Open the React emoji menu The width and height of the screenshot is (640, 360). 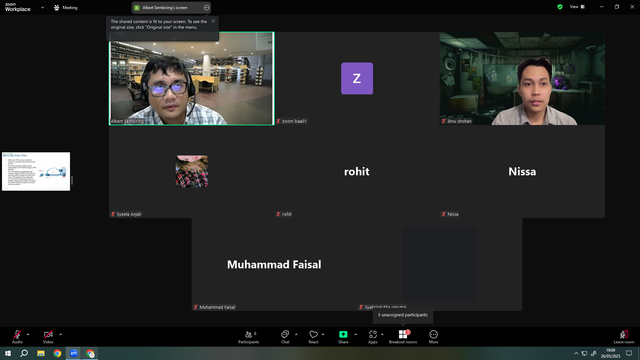coord(313,337)
